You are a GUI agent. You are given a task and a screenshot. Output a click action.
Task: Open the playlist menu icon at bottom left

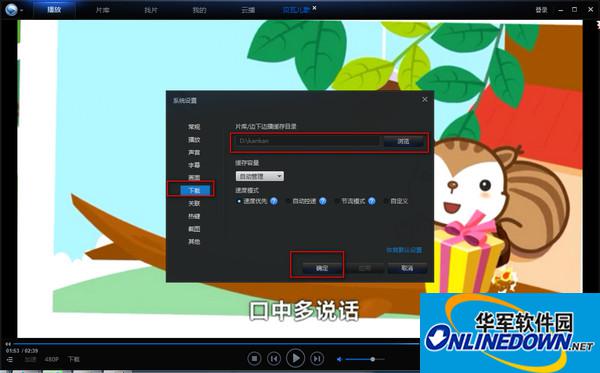tap(10, 360)
